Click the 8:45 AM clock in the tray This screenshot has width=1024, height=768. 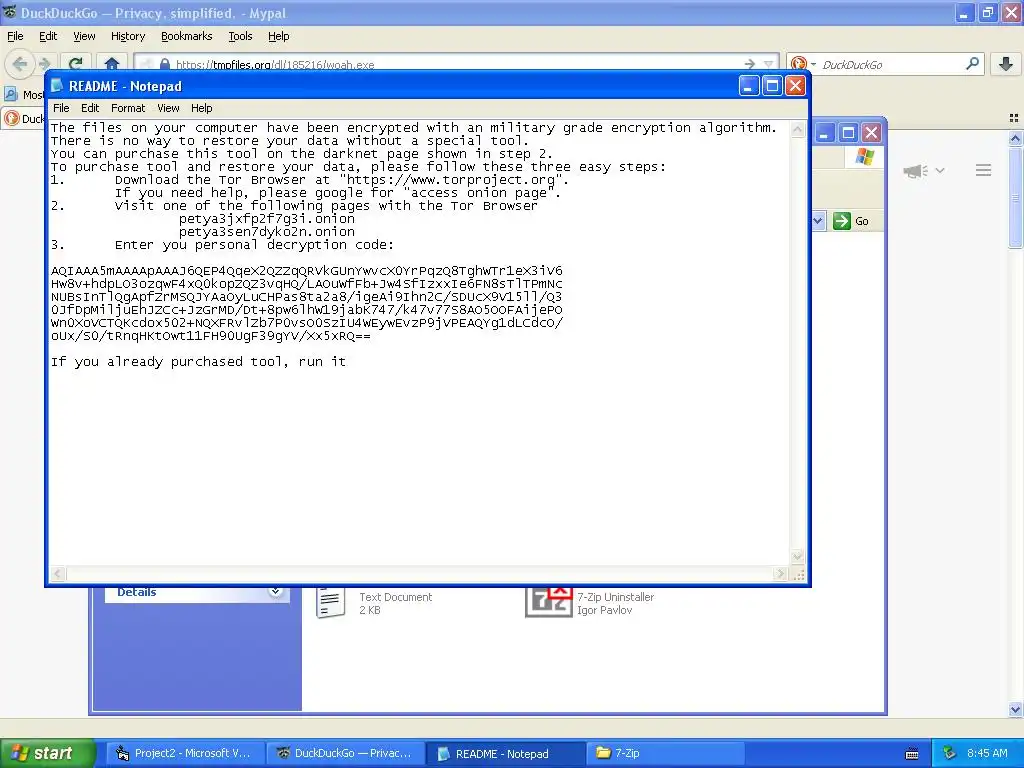[x=987, y=753]
